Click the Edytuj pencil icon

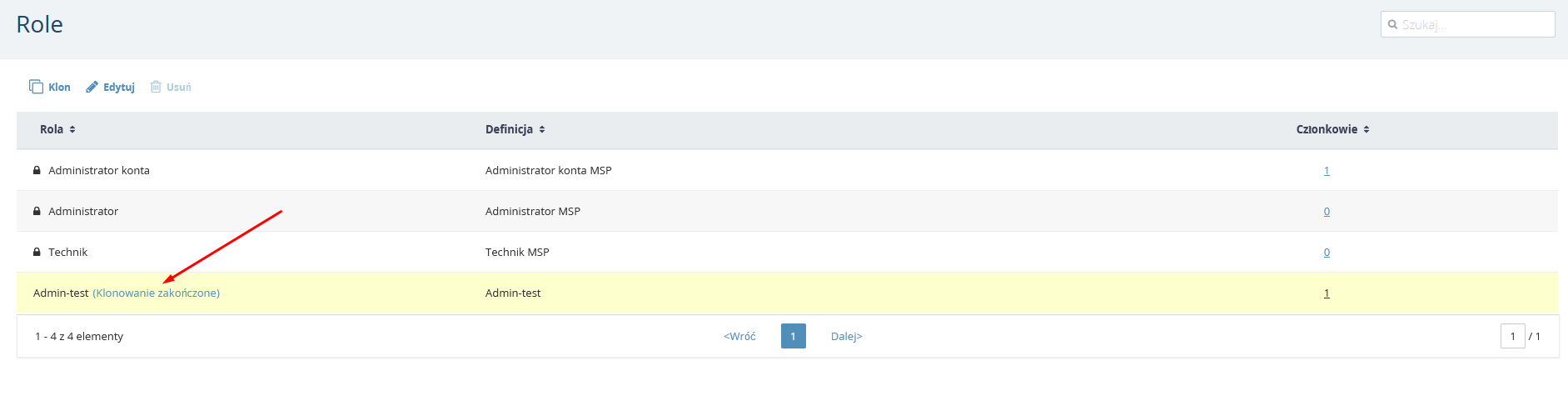point(92,87)
